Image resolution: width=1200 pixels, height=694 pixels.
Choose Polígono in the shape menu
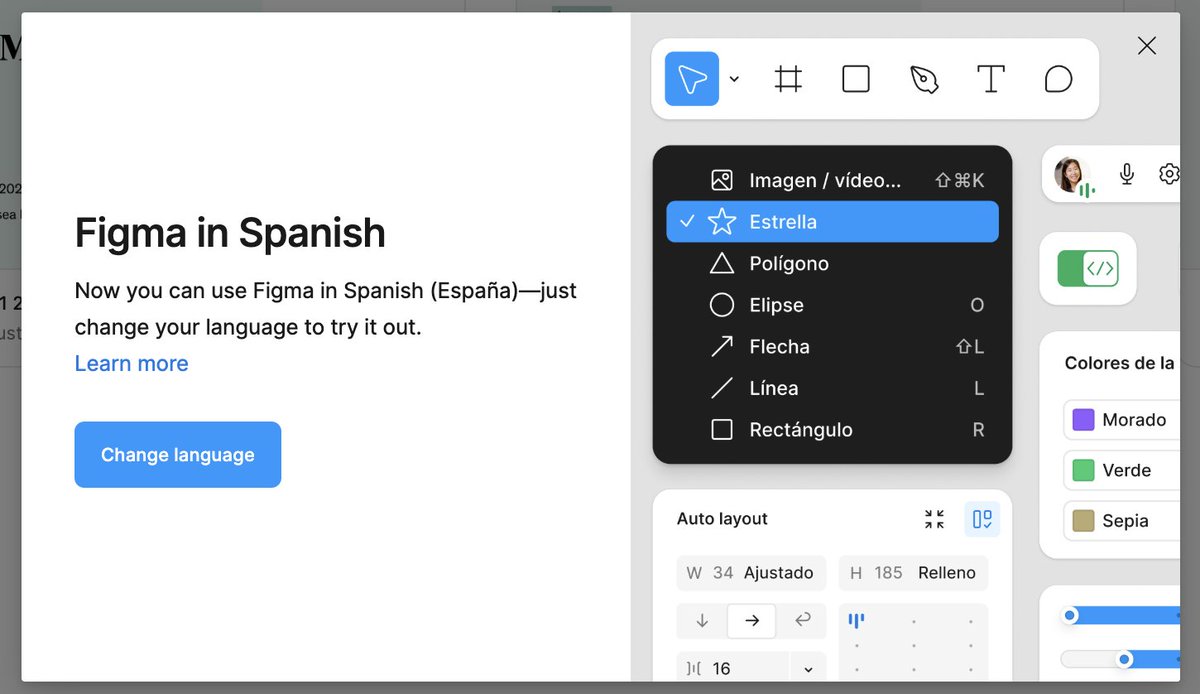click(833, 264)
